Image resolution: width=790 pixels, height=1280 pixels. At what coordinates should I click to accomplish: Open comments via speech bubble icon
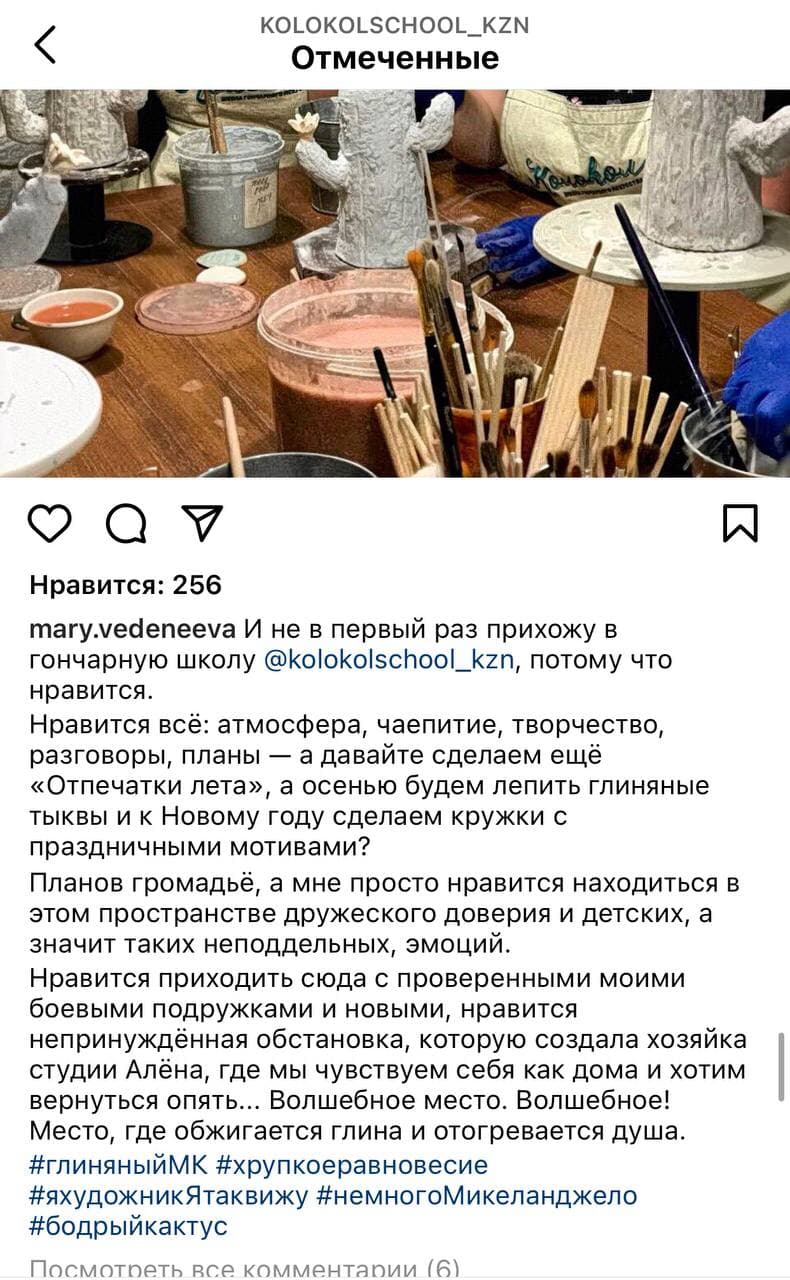(x=126, y=523)
